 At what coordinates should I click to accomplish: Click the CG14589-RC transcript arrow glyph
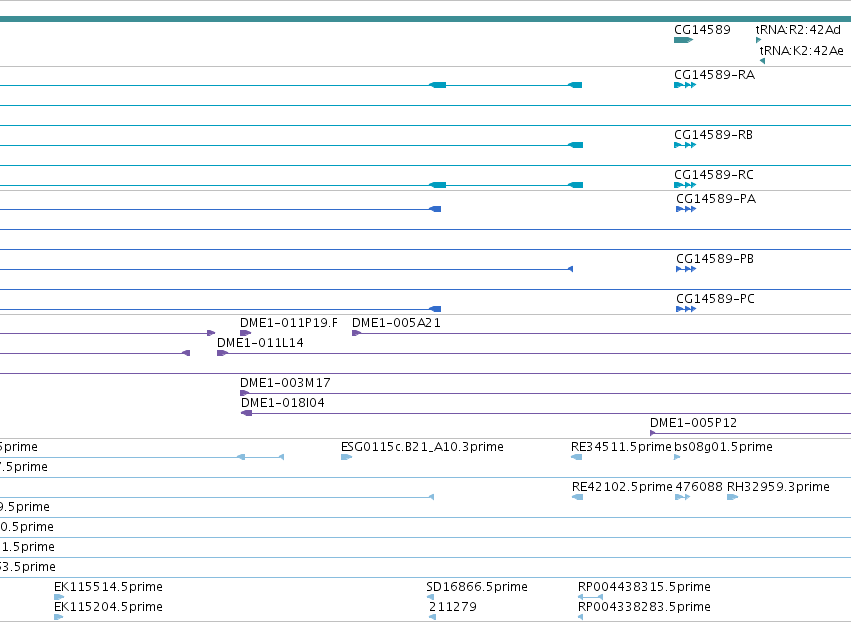tap(685, 185)
